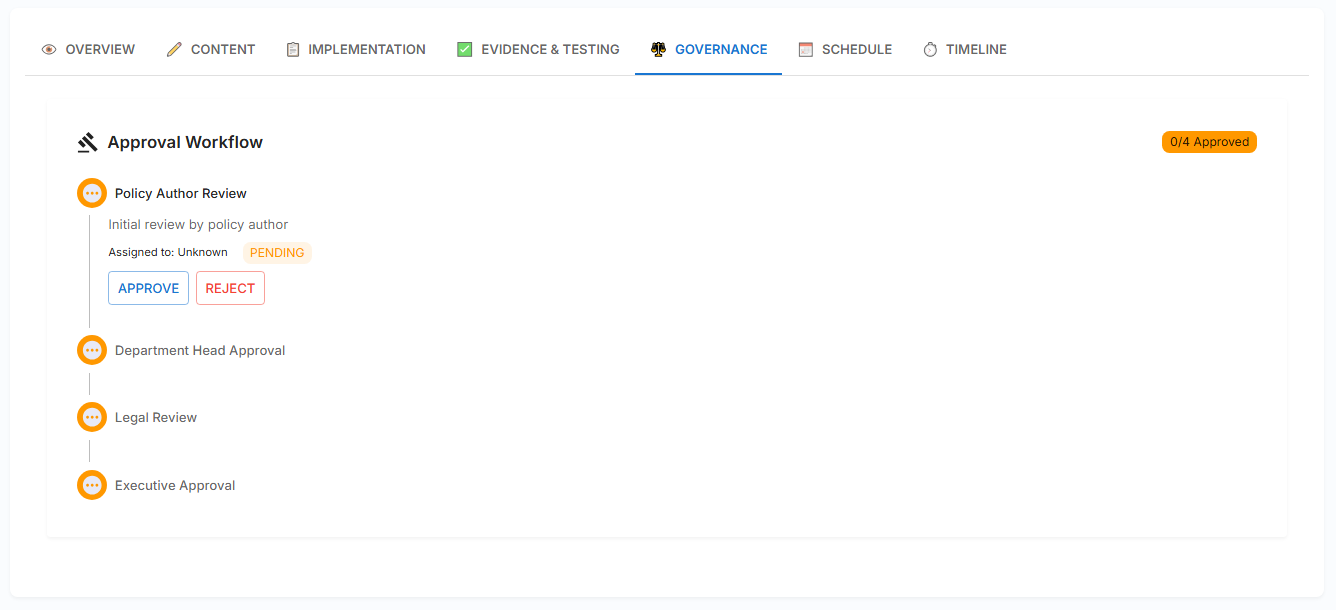Screen dimensions: 1336x610
Task: Switch to the Schedule tab
Action: (x=856, y=49)
